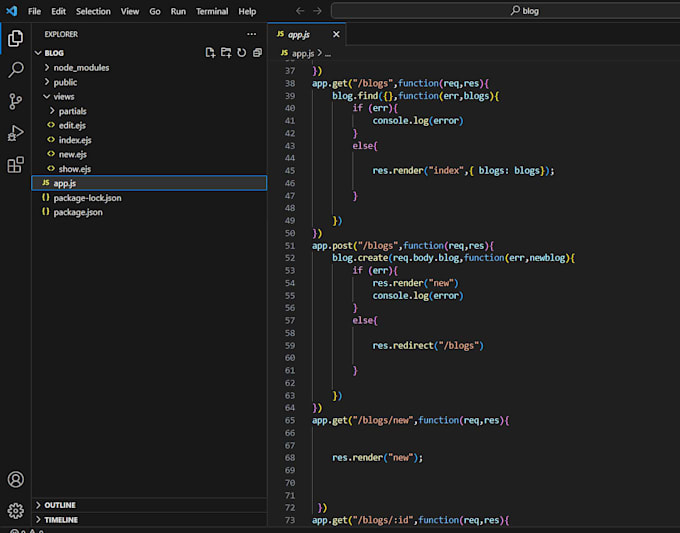Click the New Folder icon in BLOG header
Image resolution: width=680 pixels, height=533 pixels.
(226, 53)
